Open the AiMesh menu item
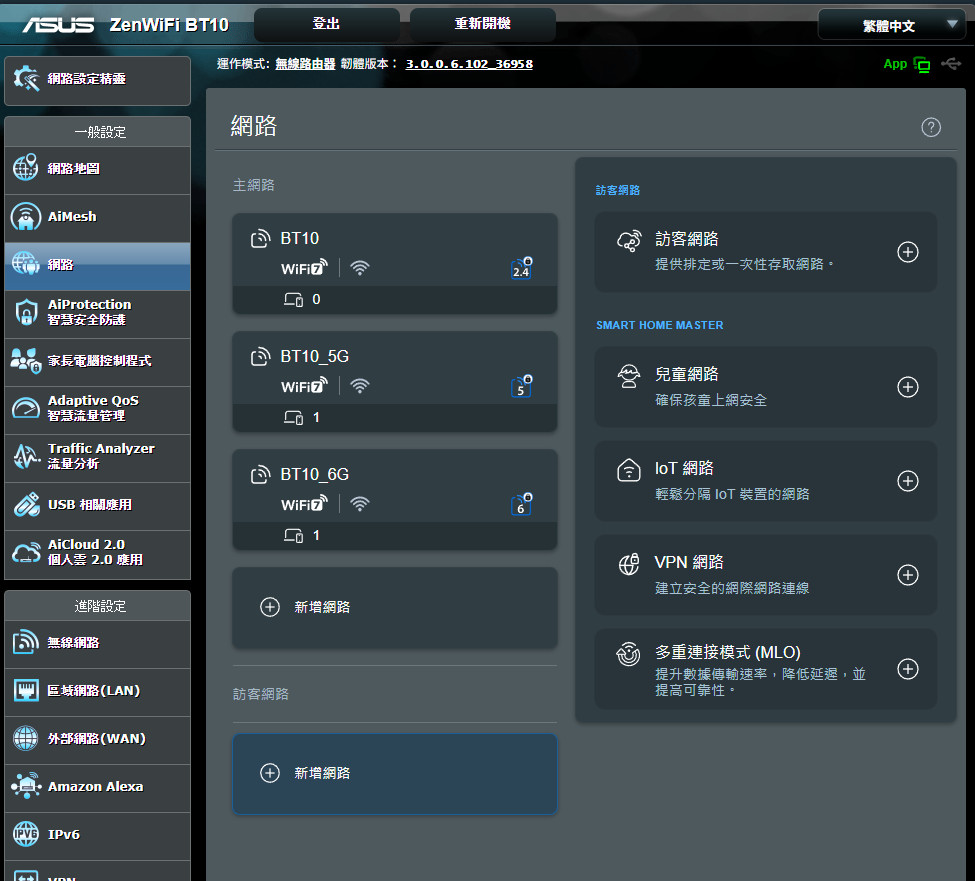 (98, 217)
